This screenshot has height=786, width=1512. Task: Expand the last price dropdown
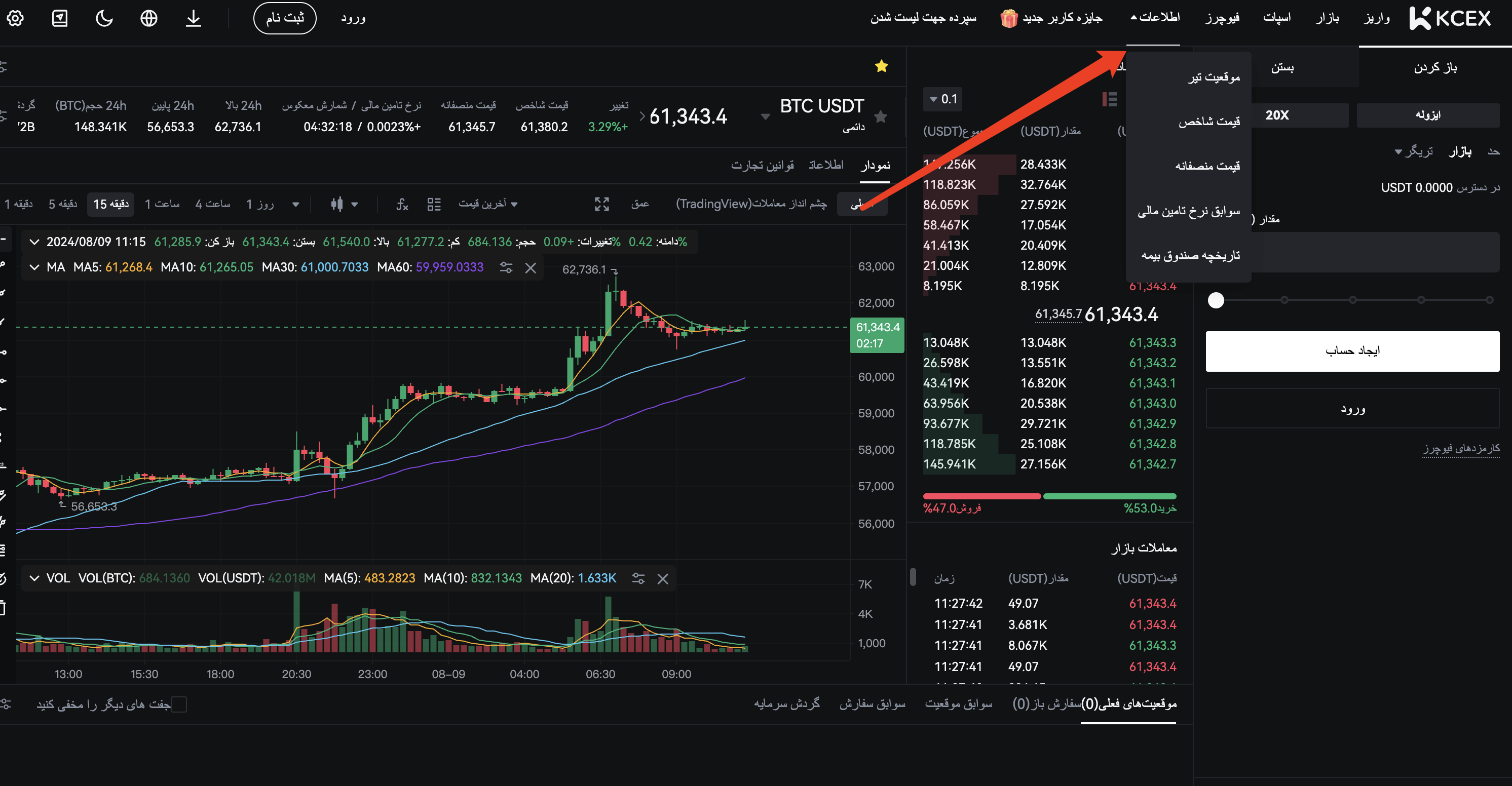[x=488, y=204]
